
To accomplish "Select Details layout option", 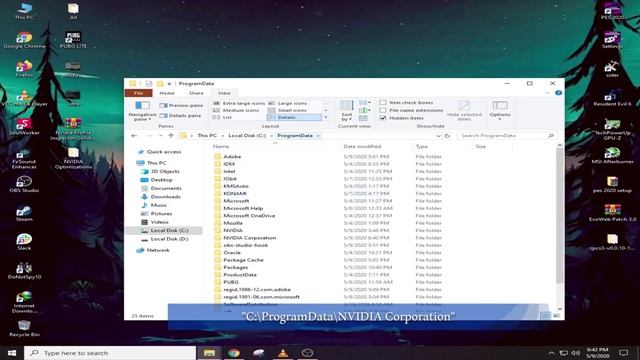I will click(294, 117).
